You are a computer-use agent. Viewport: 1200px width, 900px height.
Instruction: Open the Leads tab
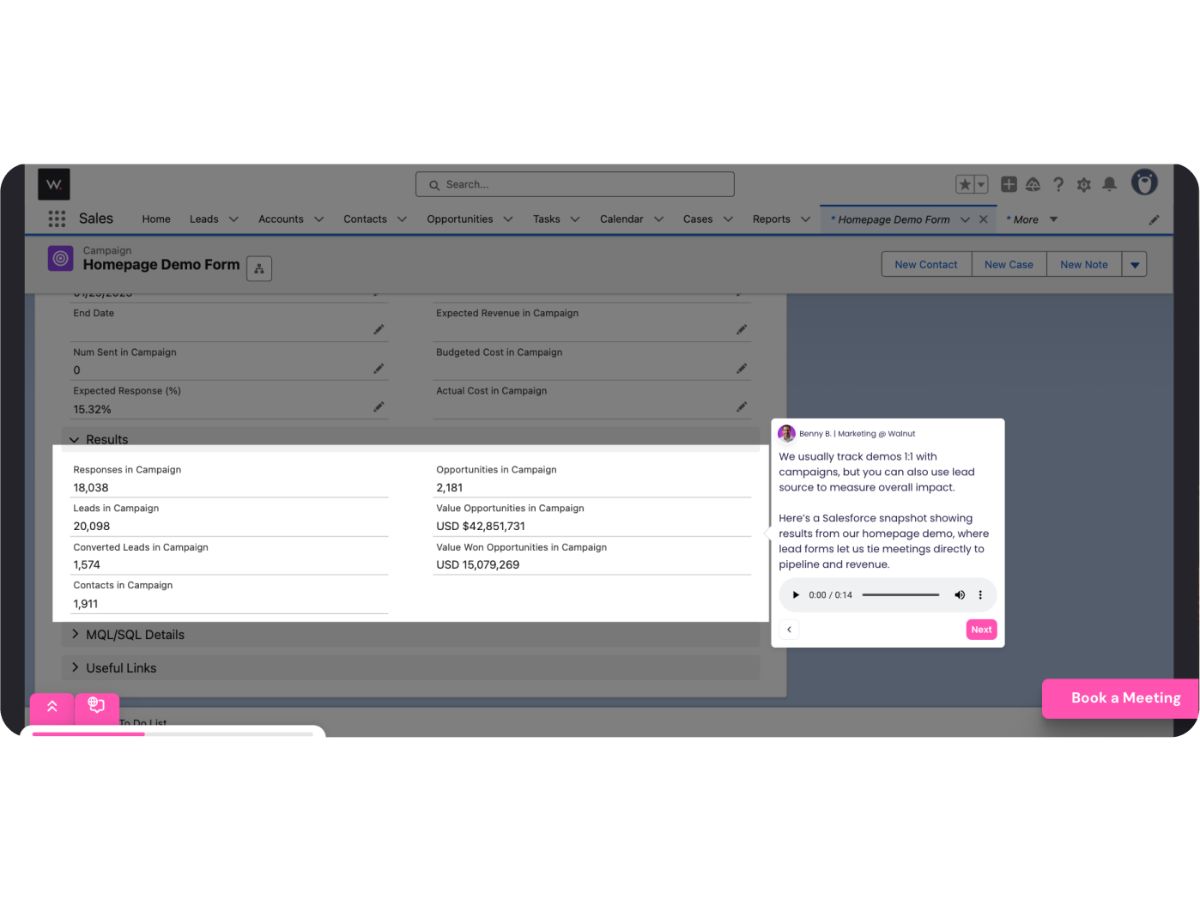[x=204, y=219]
